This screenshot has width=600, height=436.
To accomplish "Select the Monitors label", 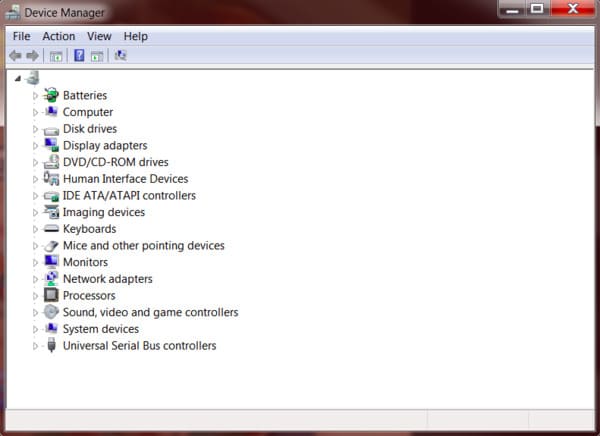I will pyautogui.click(x=85, y=262).
